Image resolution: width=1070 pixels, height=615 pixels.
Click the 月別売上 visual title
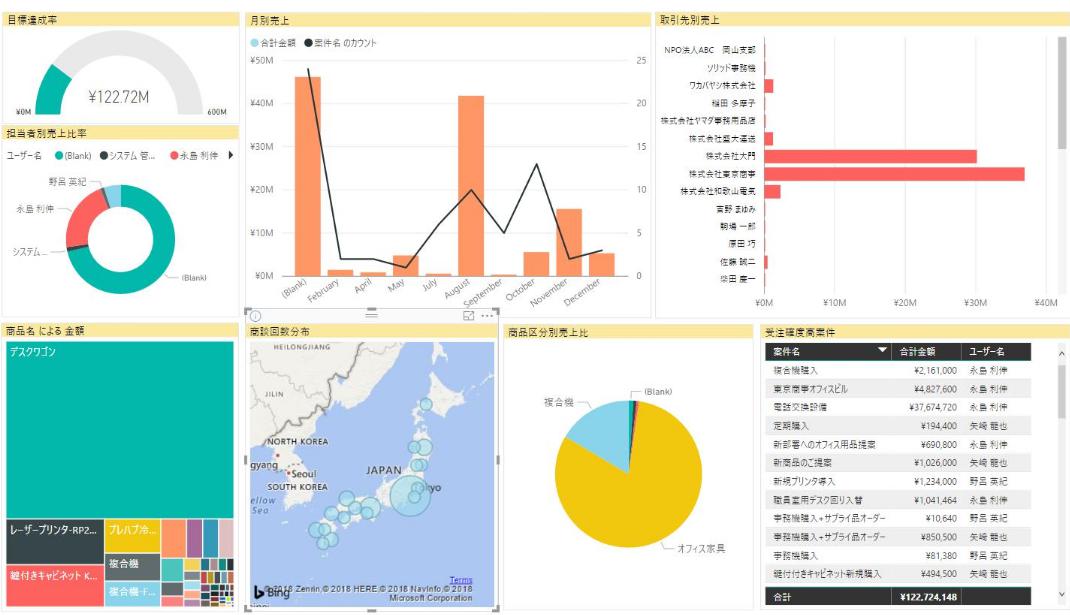point(270,20)
